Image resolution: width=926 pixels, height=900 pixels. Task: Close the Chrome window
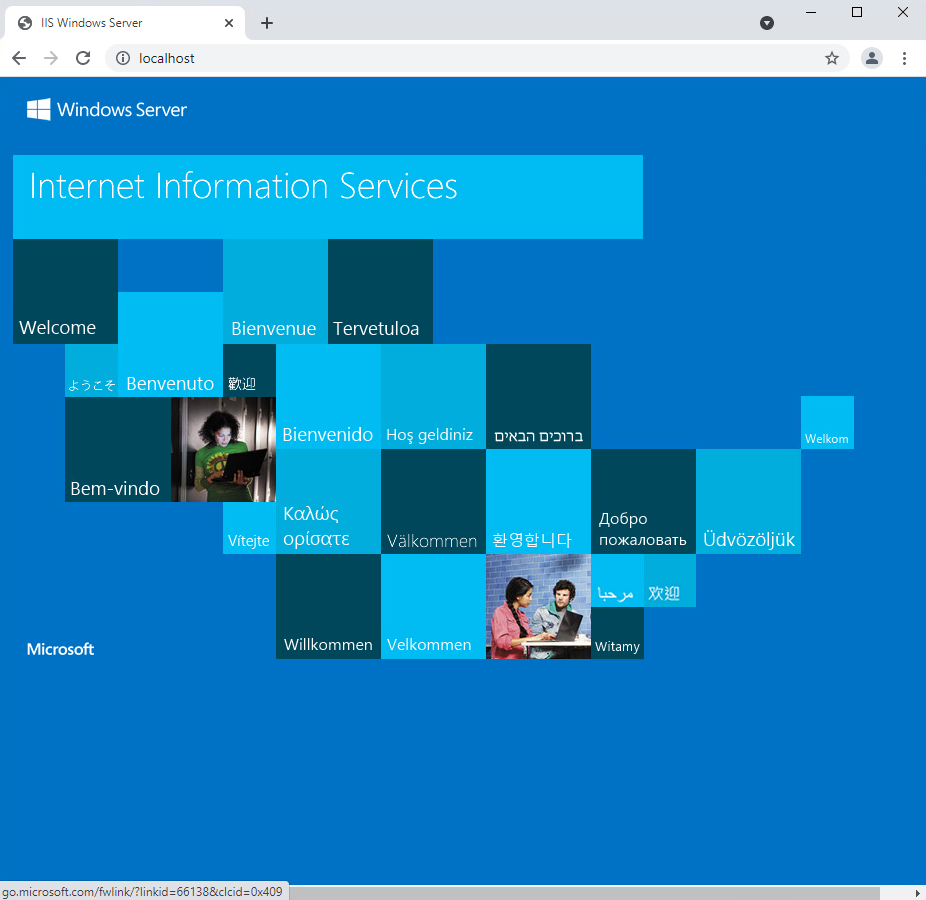pyautogui.click(x=903, y=12)
